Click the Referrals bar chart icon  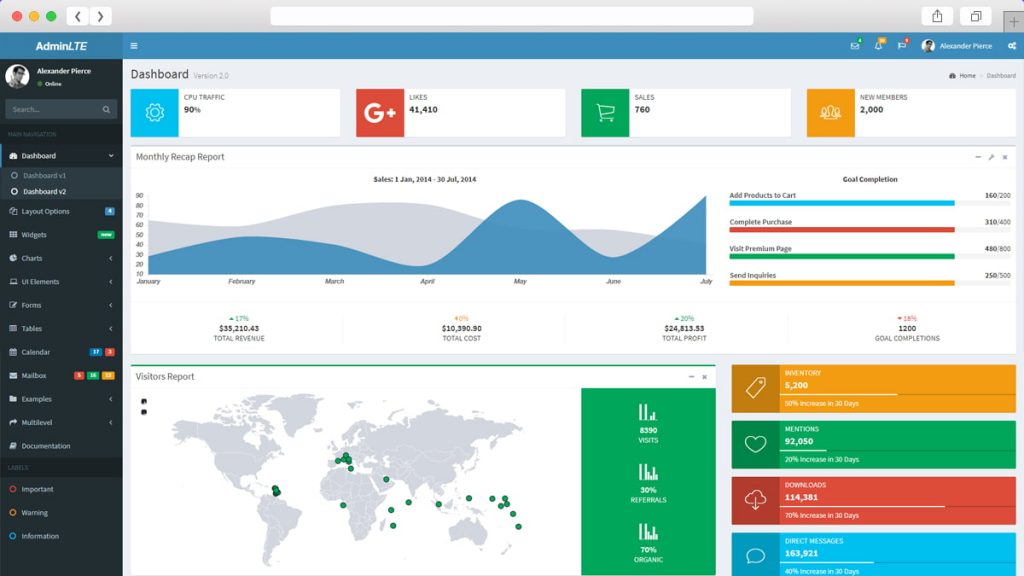tap(648, 472)
